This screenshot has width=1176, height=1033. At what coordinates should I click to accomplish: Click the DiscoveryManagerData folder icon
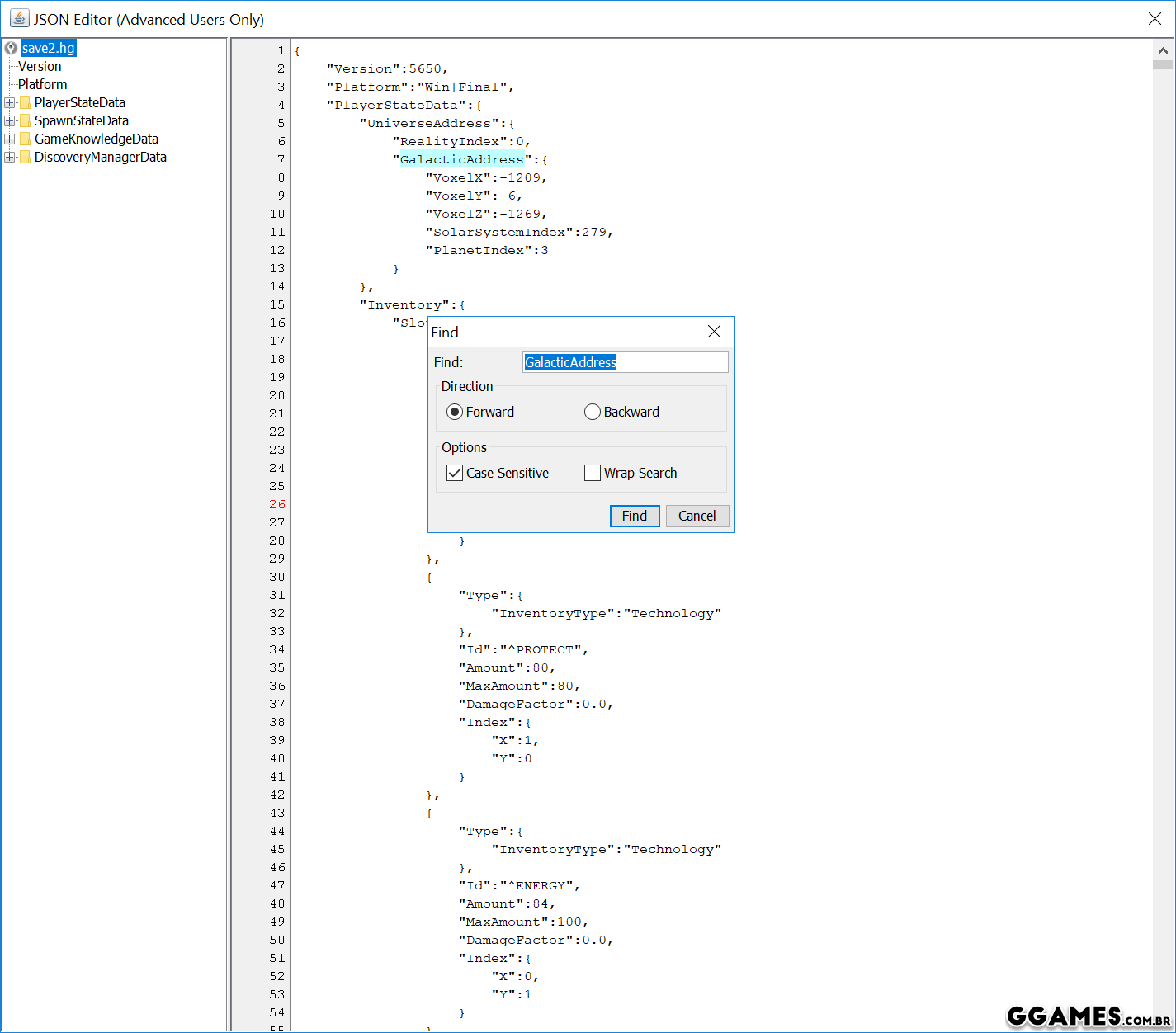(x=25, y=157)
